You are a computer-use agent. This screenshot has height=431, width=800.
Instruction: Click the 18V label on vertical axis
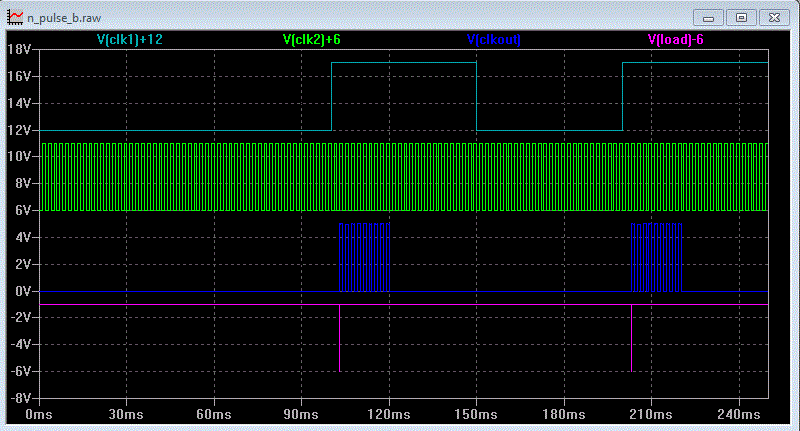point(19,49)
